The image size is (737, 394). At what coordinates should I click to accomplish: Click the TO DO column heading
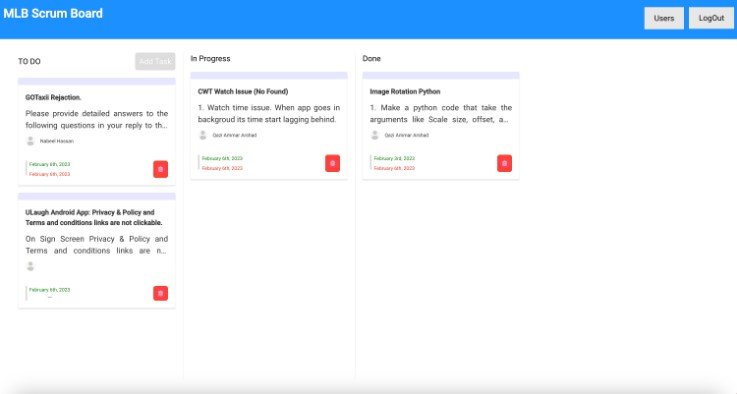point(29,61)
